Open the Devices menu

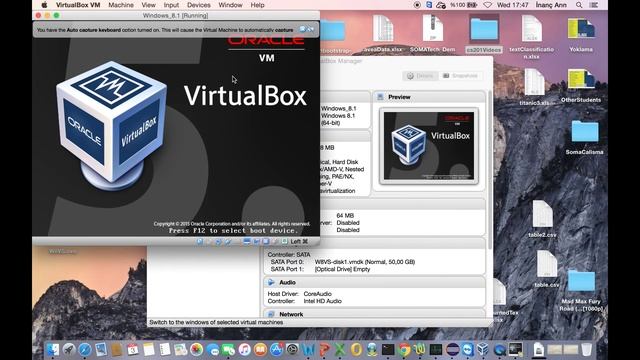coord(199,5)
